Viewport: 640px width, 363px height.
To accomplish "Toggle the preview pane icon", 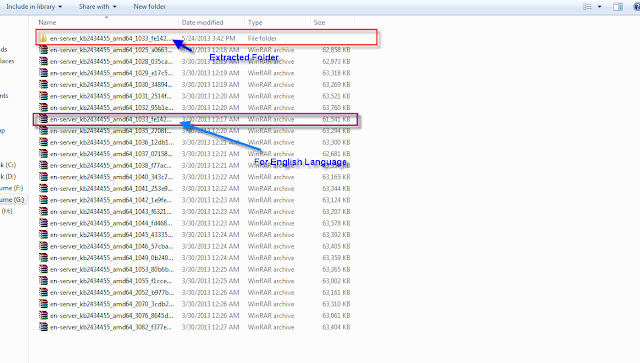I will click(x=618, y=7).
